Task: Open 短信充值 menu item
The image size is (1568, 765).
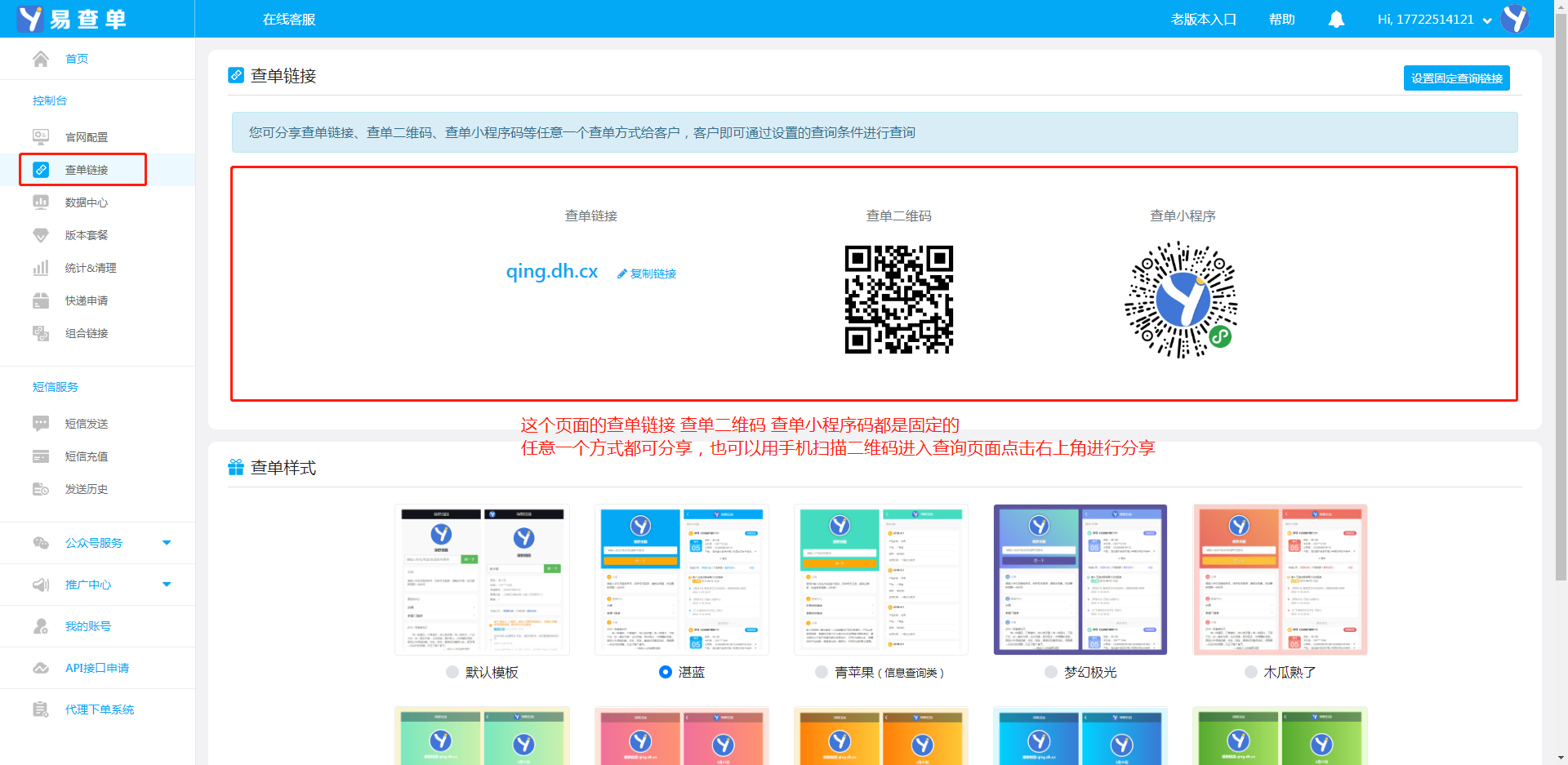Action: [x=87, y=456]
